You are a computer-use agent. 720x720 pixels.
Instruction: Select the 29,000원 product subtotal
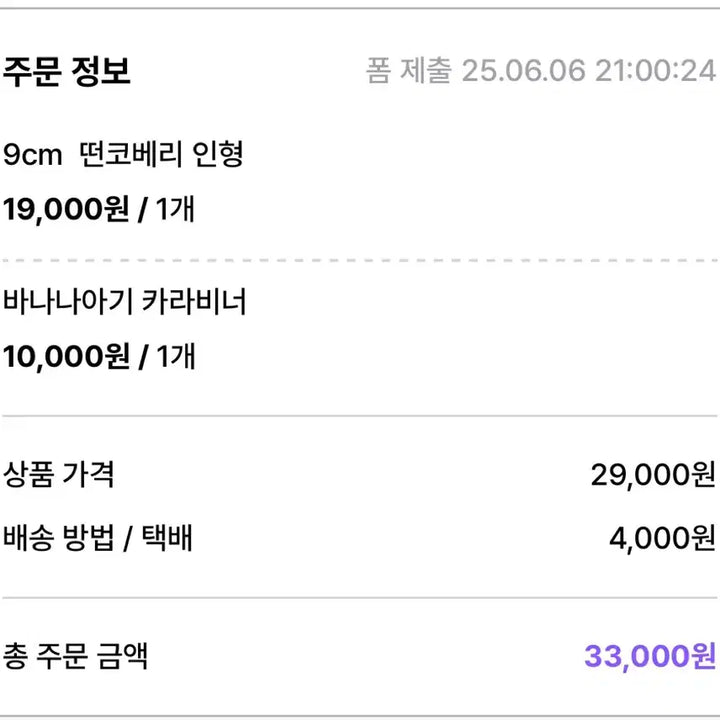653,475
